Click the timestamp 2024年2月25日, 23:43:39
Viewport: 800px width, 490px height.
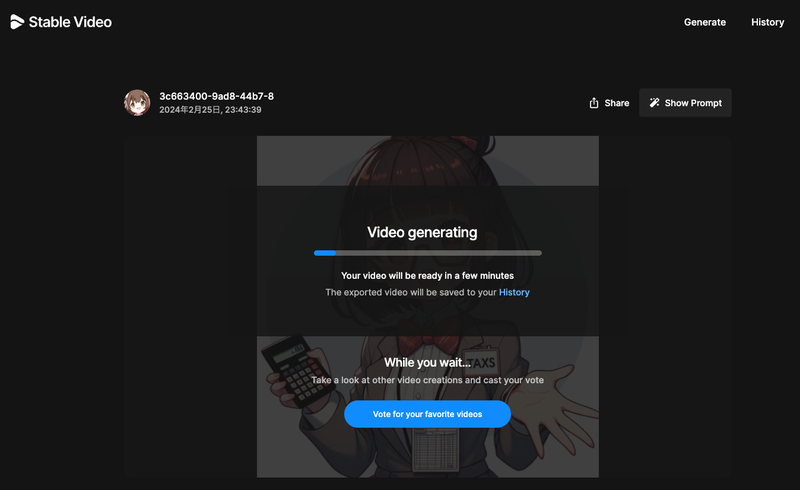(x=210, y=110)
